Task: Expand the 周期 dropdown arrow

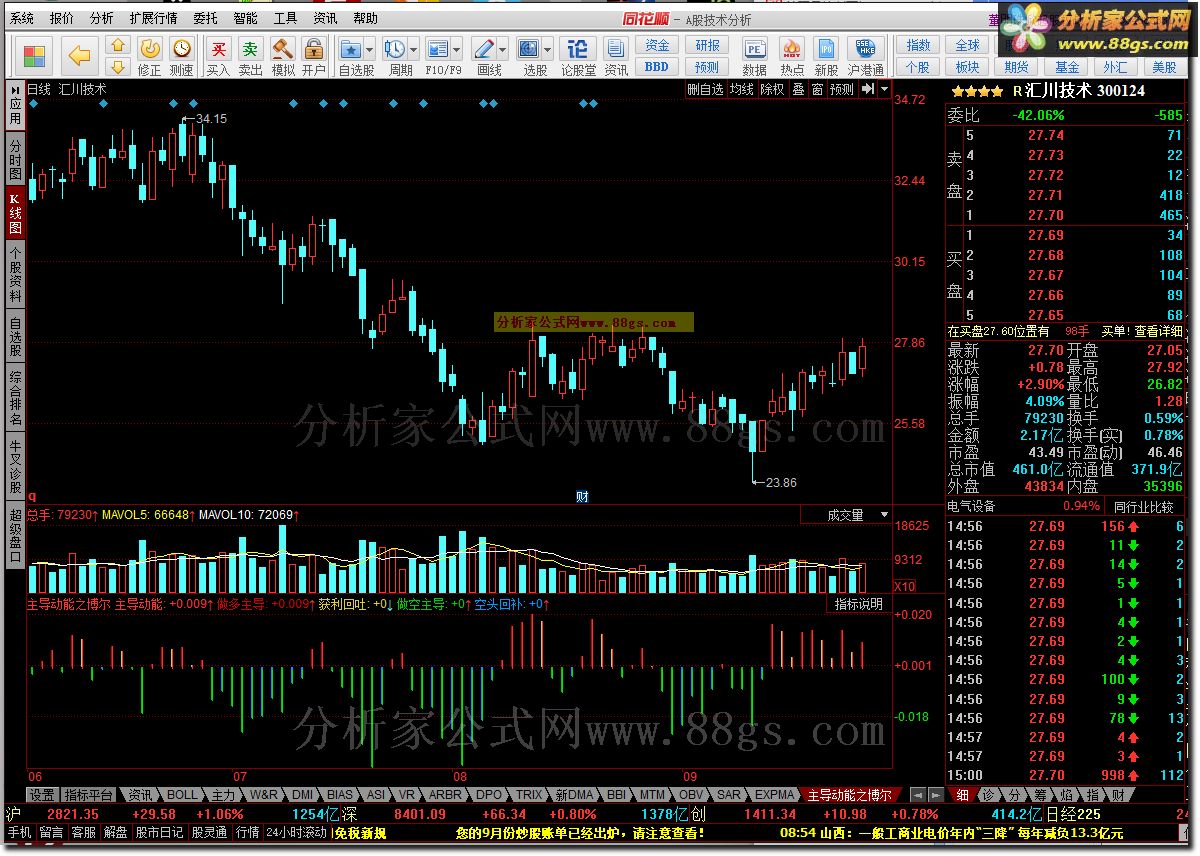Action: (x=412, y=48)
